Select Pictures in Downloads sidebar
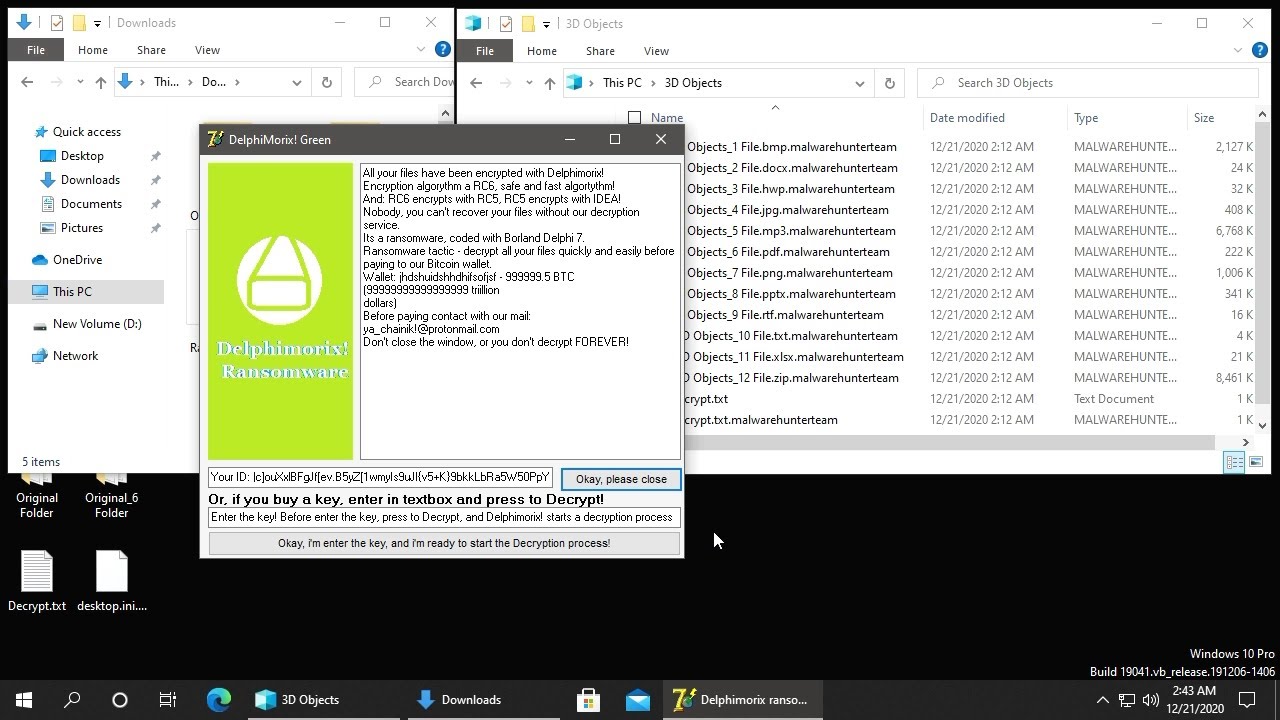Screen dimensions: 1280x720 pyautogui.click(x=82, y=228)
